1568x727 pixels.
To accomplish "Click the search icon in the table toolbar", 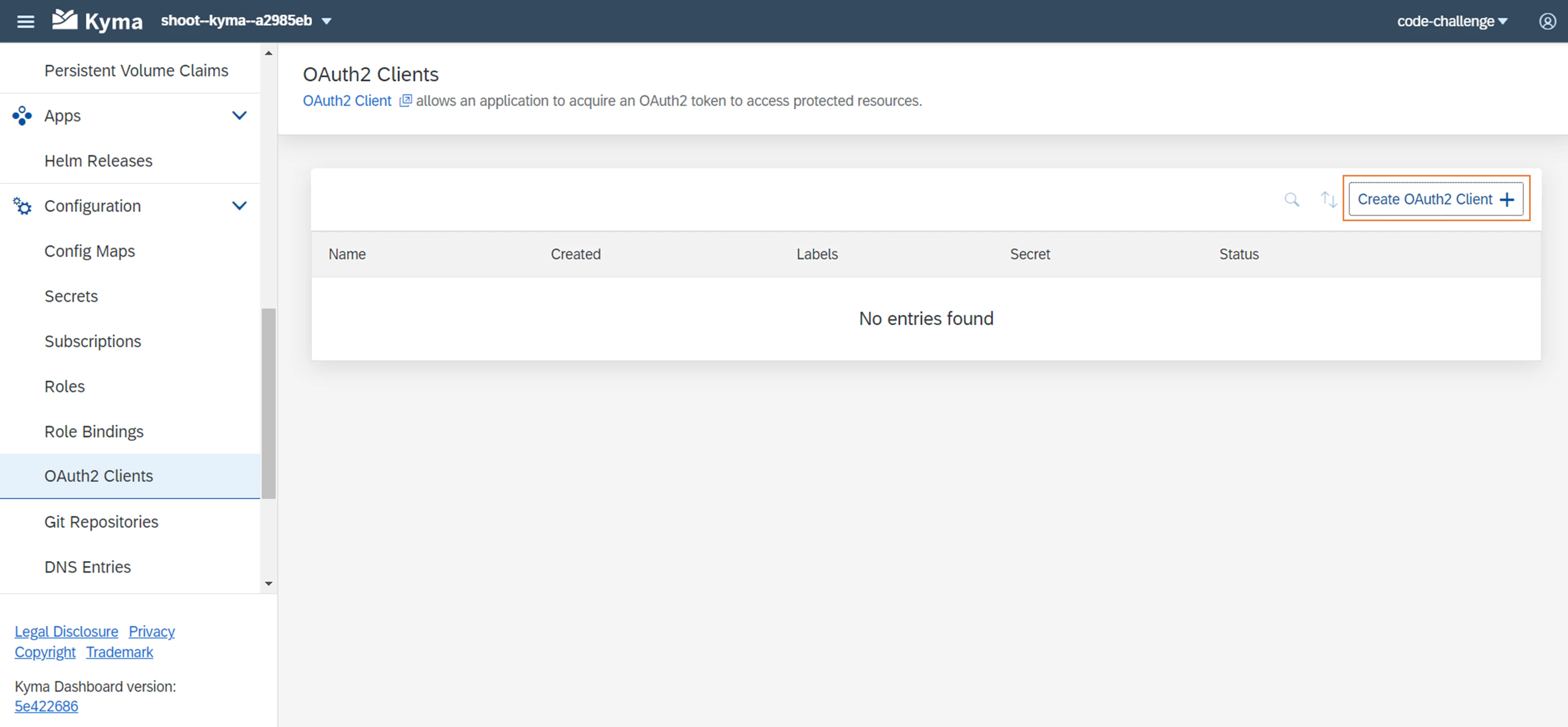I will [x=1292, y=199].
